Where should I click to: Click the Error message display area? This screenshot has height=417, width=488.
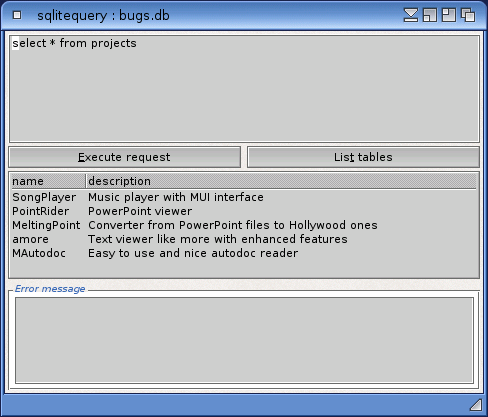click(x=244, y=340)
